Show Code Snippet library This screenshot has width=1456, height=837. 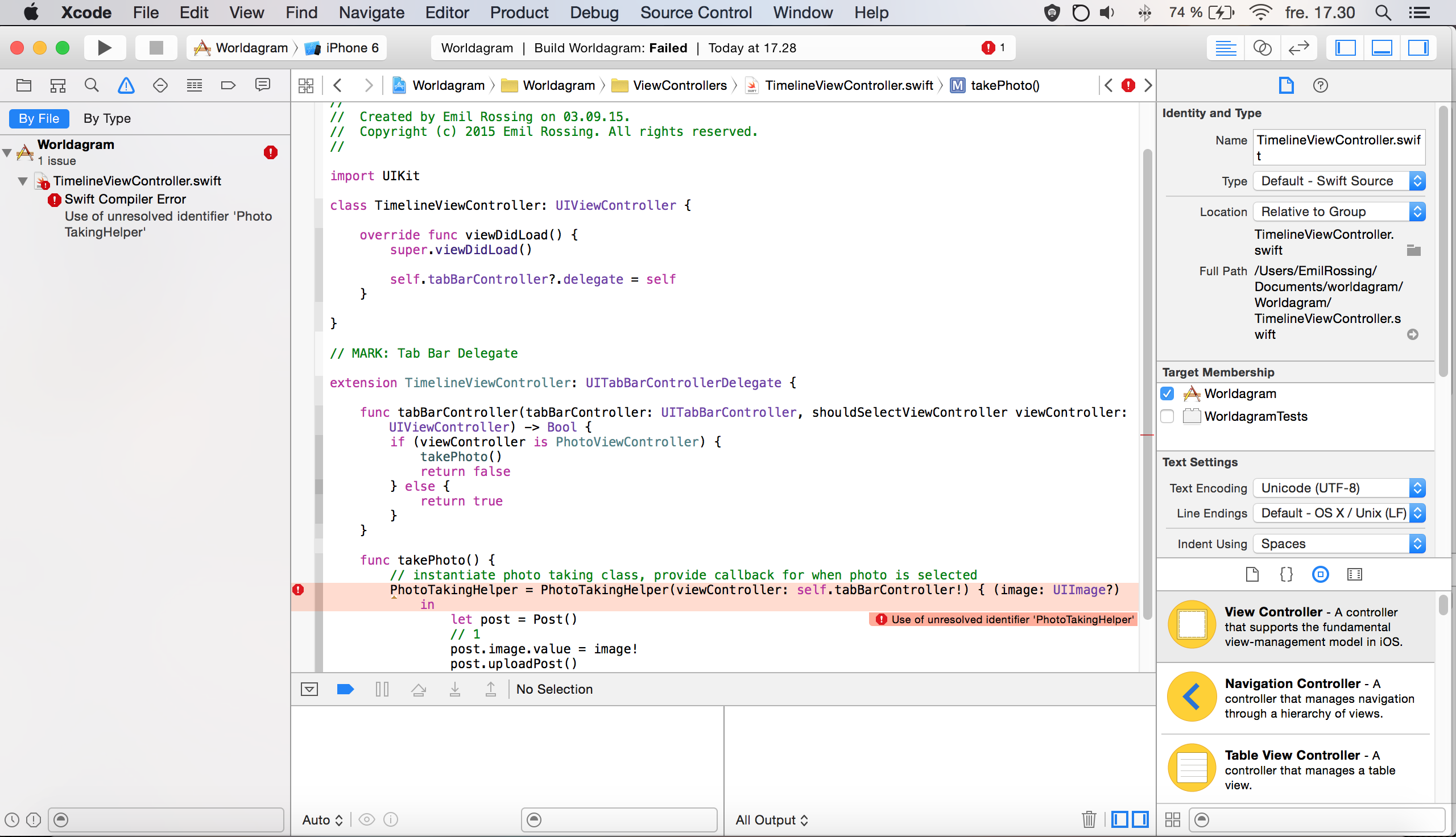point(1287,574)
